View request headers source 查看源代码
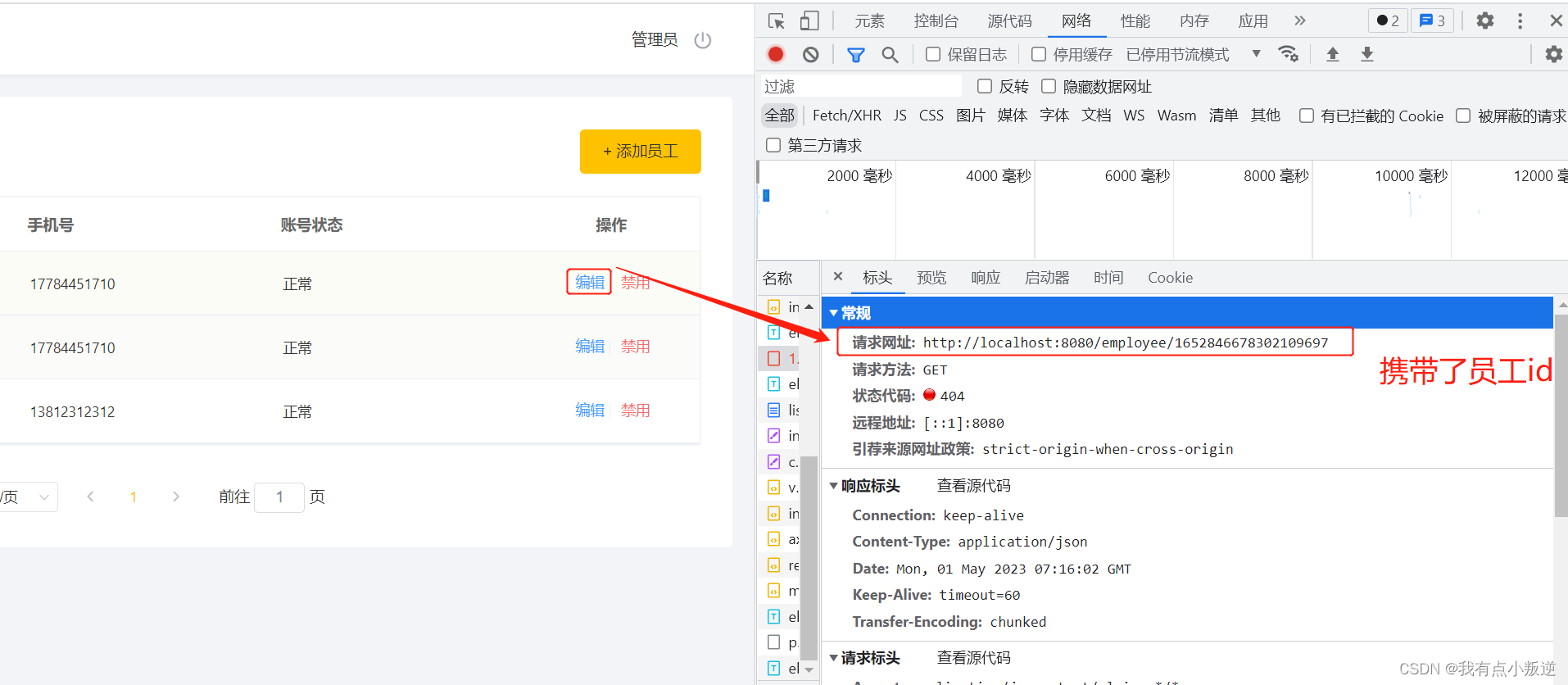Image resolution: width=1568 pixels, height=685 pixels. click(973, 658)
